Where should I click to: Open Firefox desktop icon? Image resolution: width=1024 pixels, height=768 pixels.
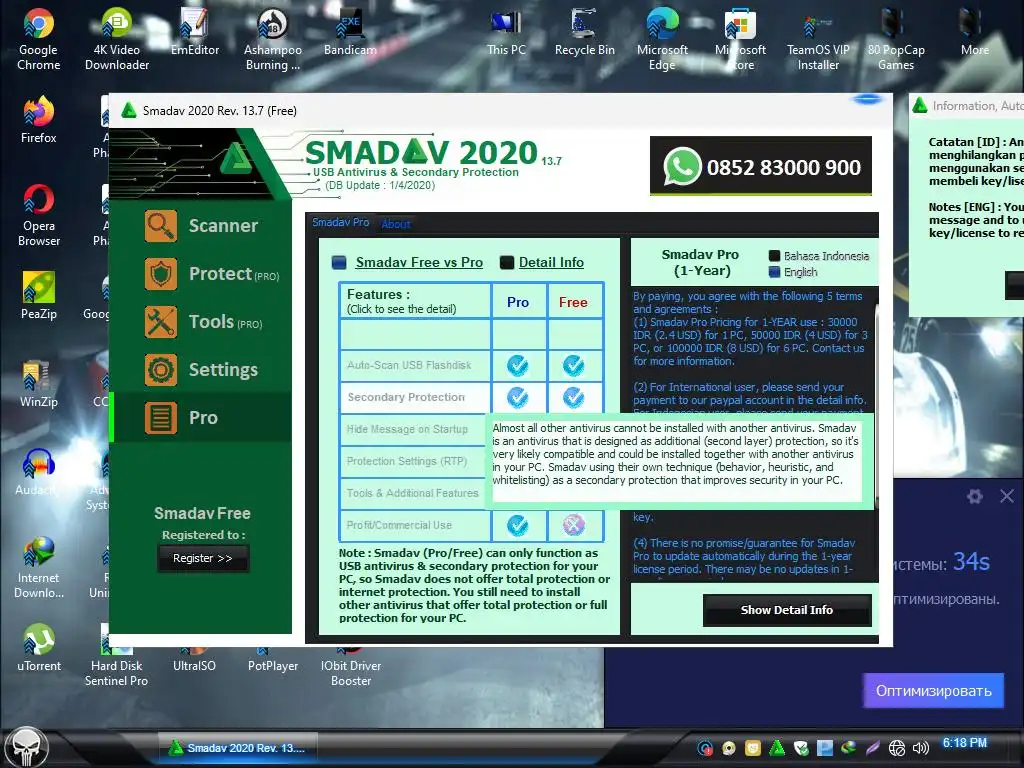(39, 120)
